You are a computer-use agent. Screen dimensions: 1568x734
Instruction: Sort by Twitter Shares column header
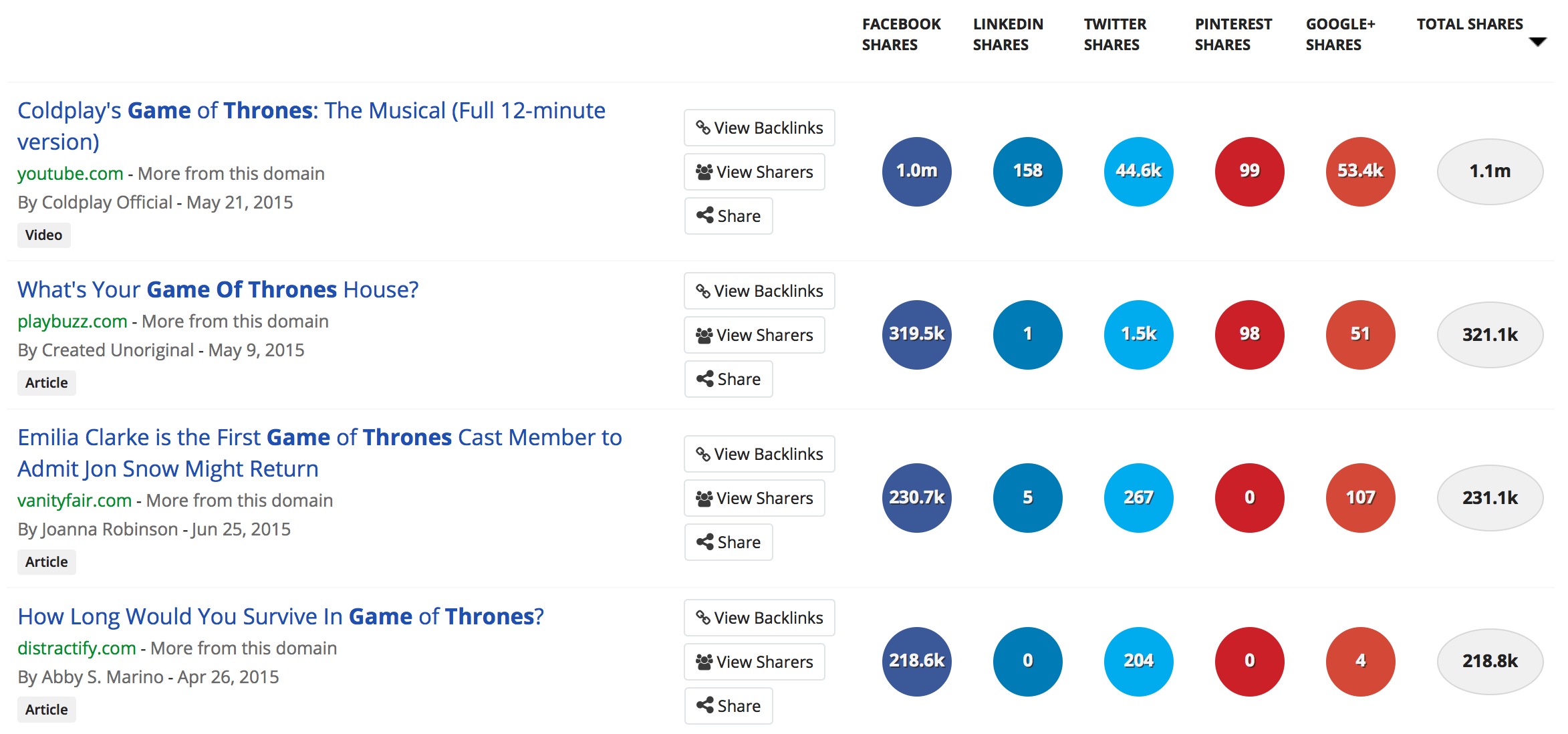tap(1114, 34)
